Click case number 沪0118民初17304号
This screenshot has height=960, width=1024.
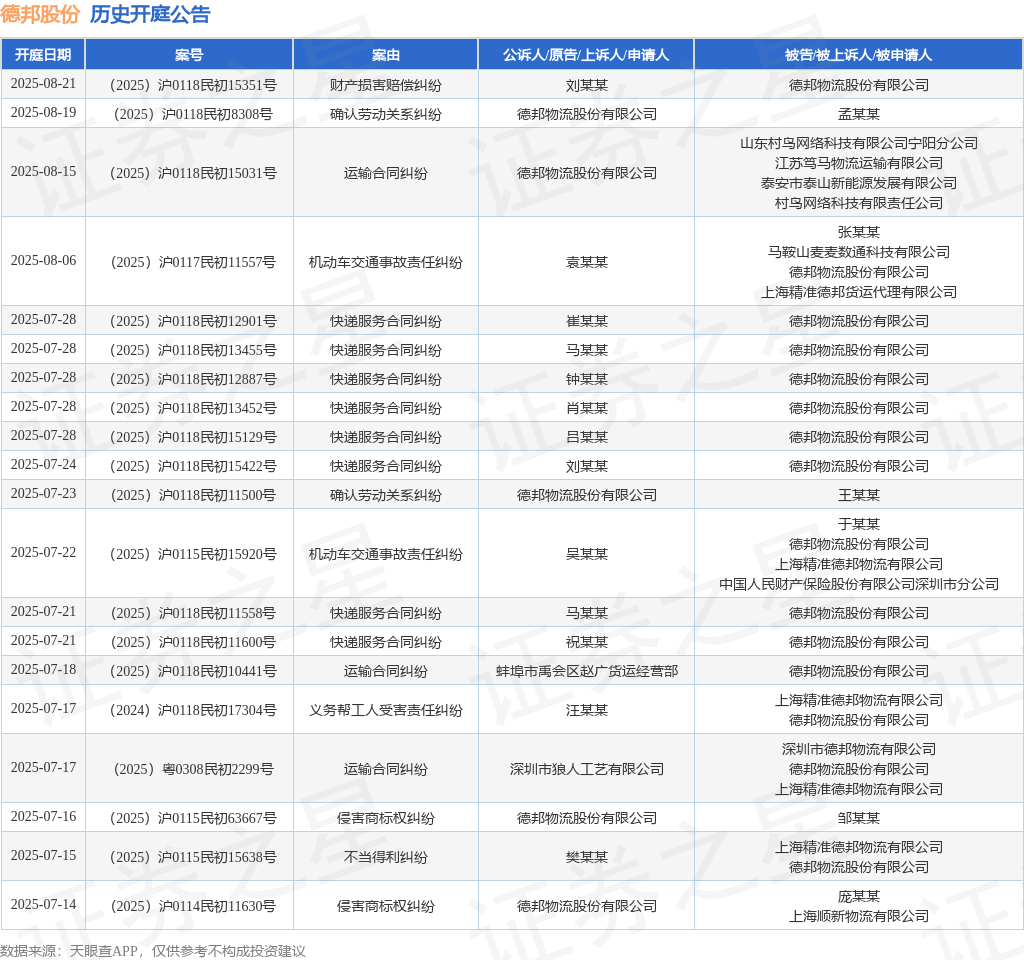click(x=193, y=710)
